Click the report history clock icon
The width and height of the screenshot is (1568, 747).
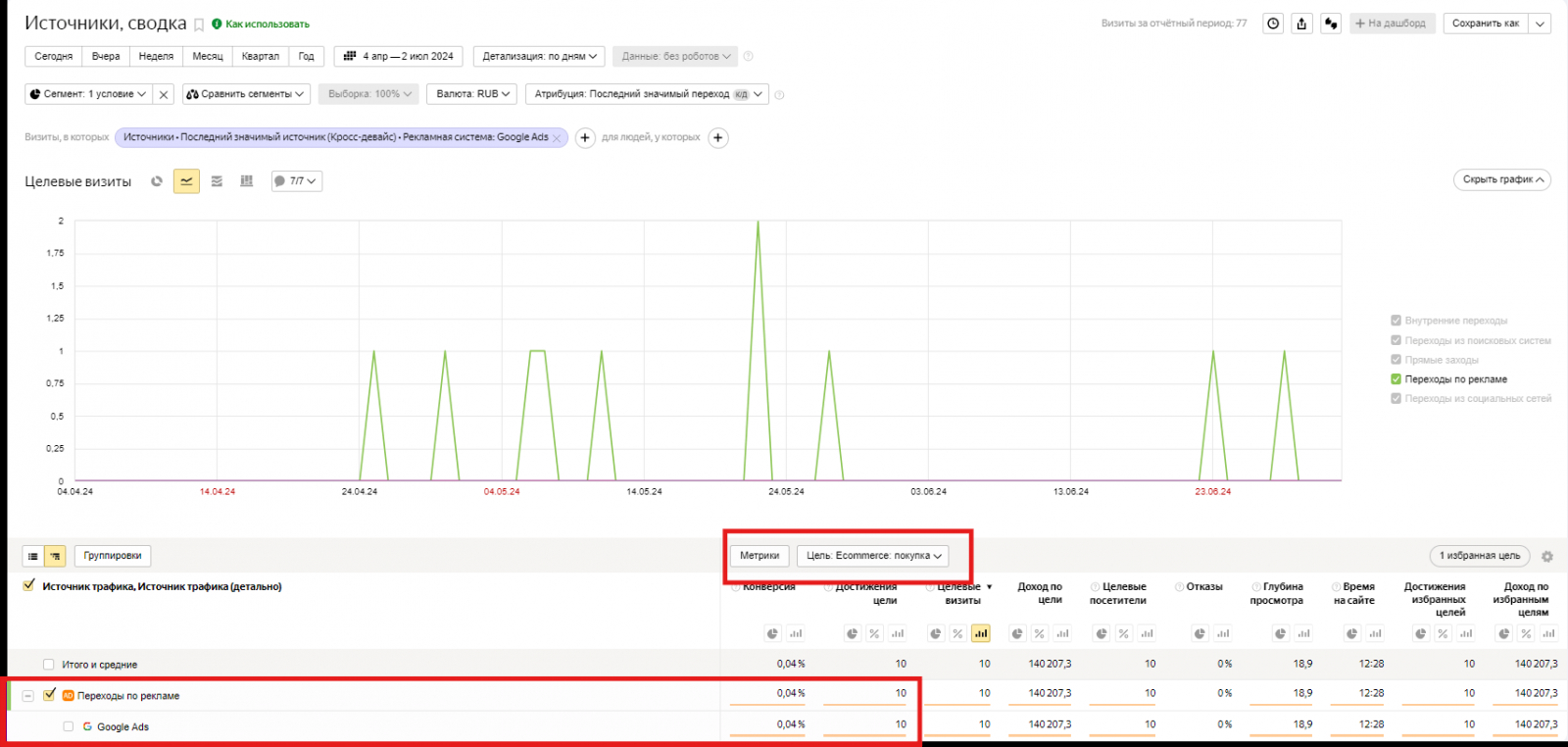coord(1272,24)
